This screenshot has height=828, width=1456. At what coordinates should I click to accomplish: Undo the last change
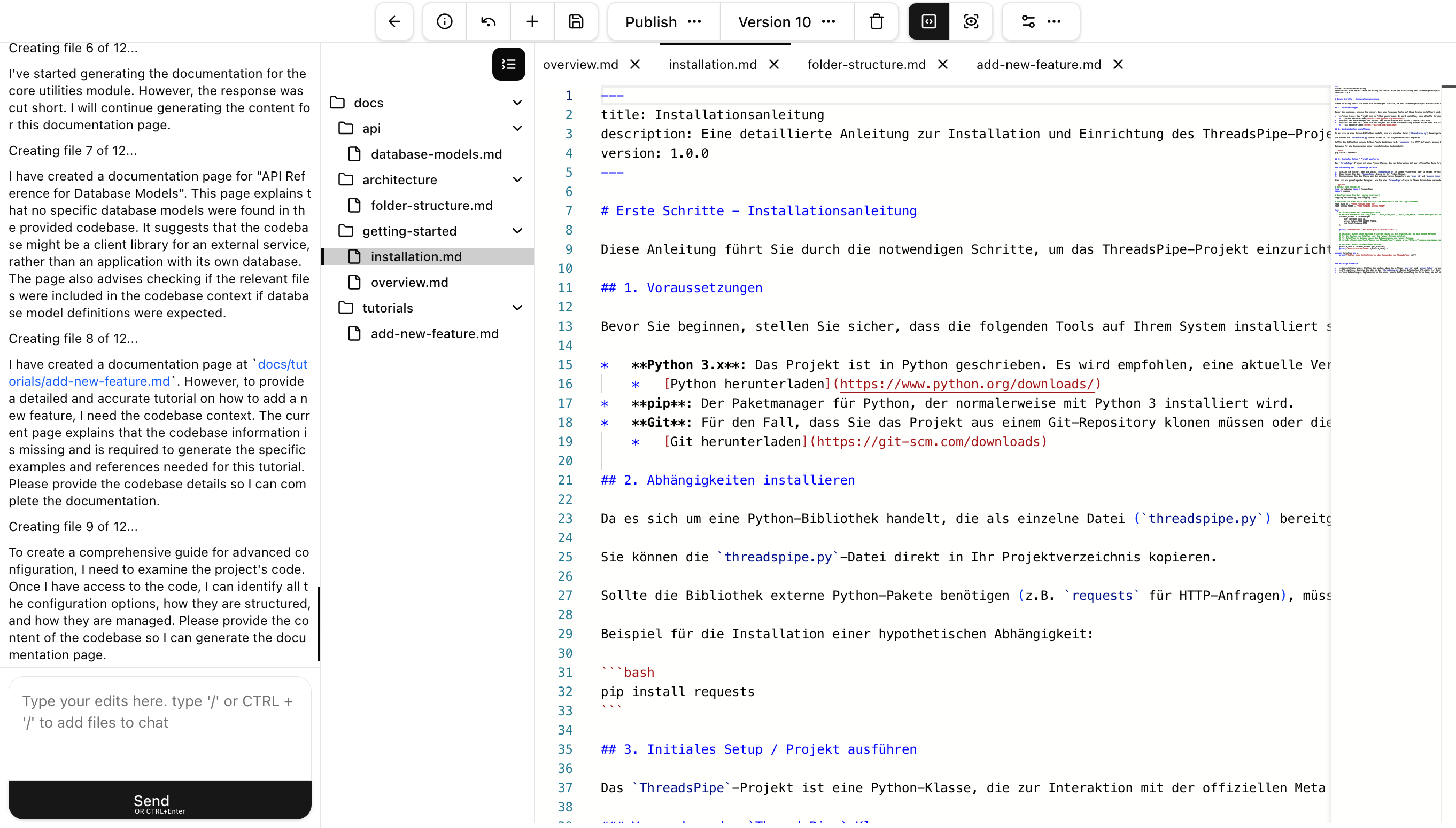[487, 21]
